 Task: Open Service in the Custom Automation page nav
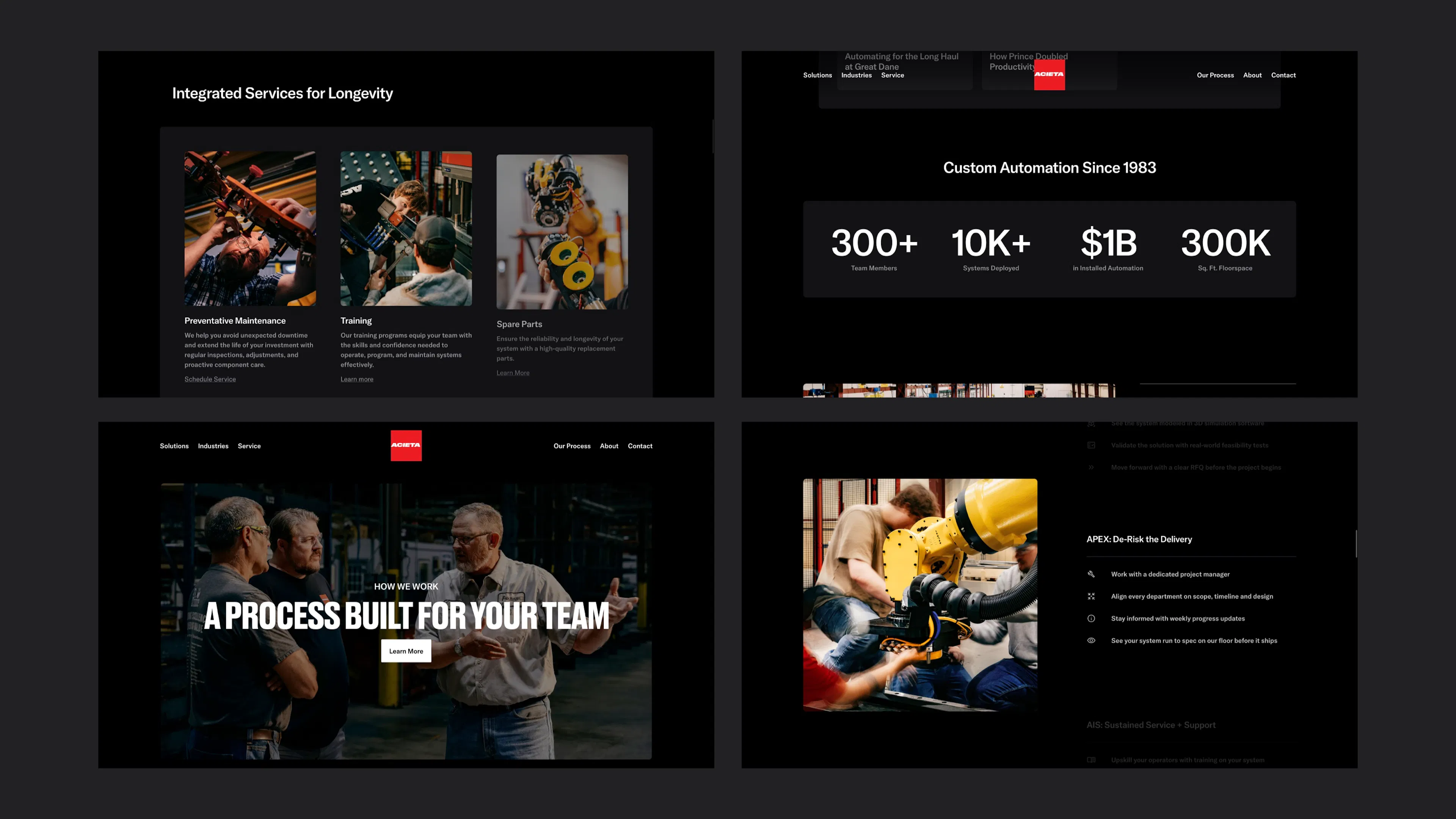[893, 75]
